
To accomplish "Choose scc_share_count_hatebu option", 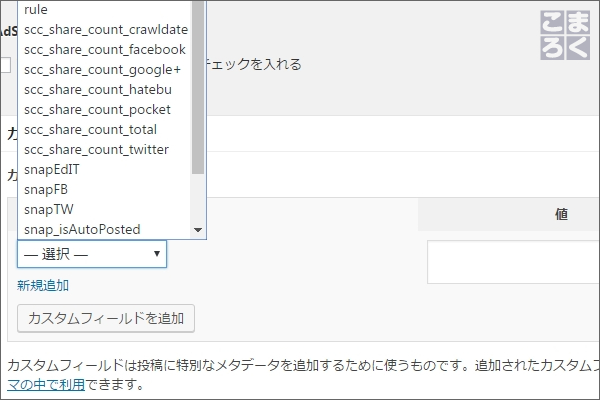I will [104, 90].
